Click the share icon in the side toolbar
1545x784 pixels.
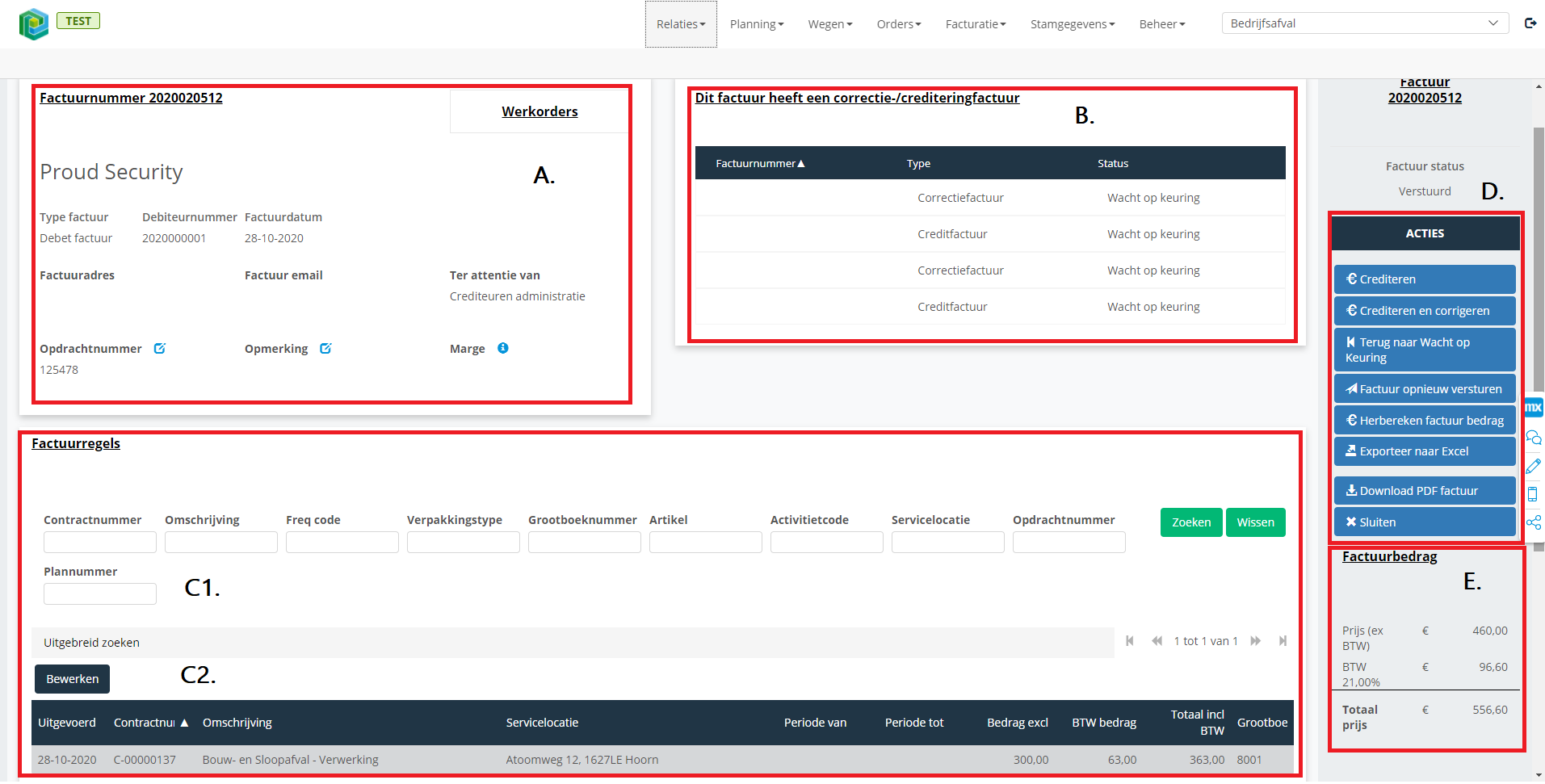tap(1534, 522)
